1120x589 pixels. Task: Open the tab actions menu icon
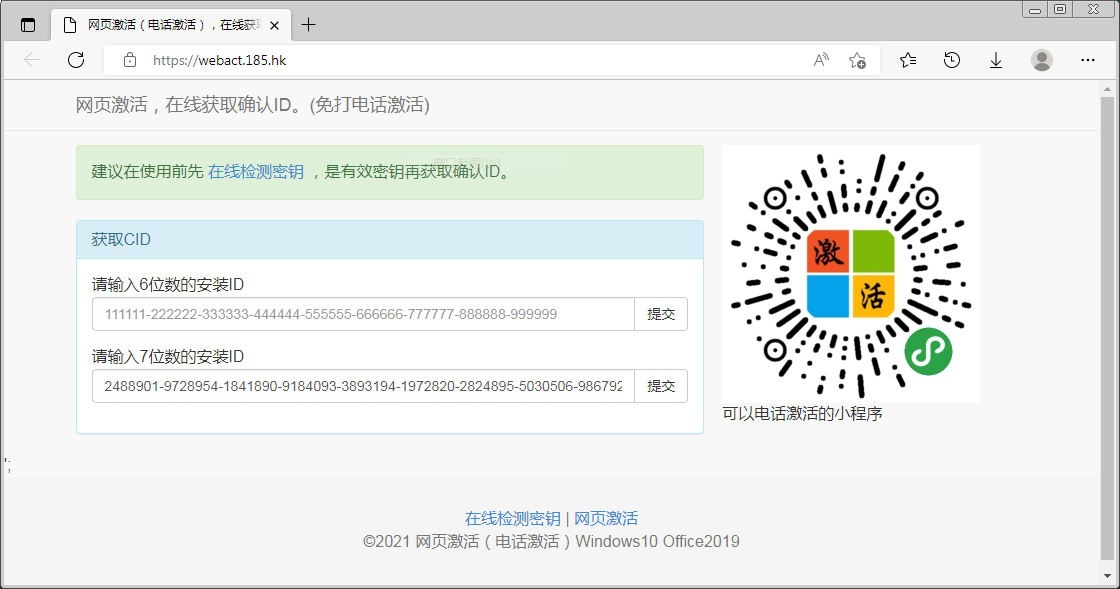pos(28,25)
